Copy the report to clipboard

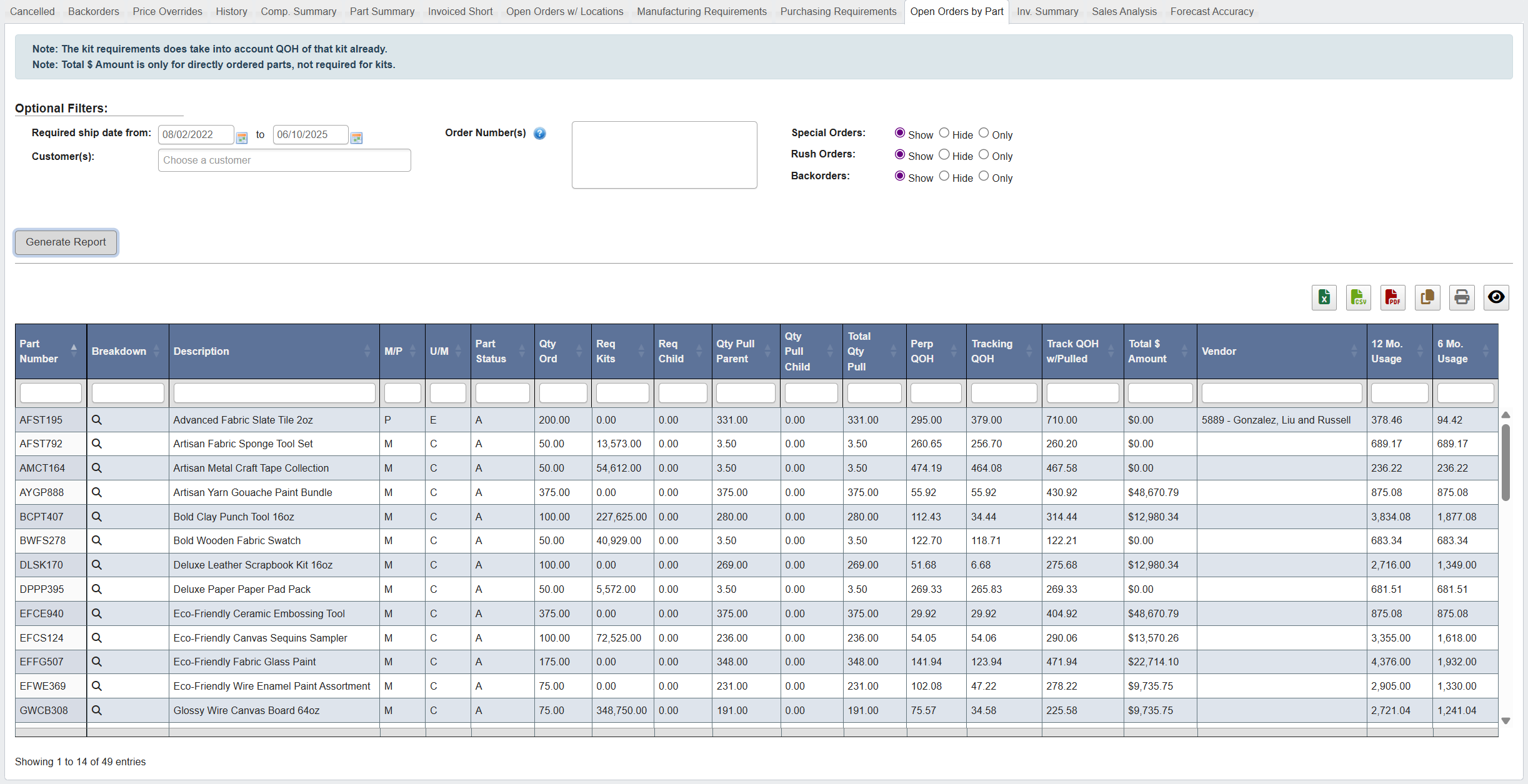[x=1427, y=298]
